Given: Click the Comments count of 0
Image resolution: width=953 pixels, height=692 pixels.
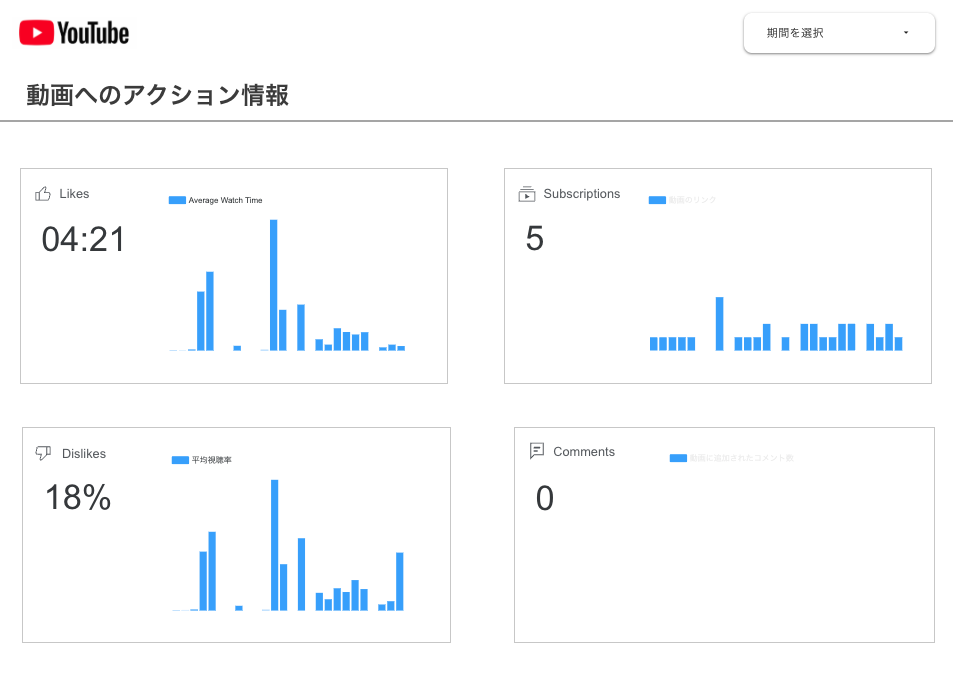Looking at the screenshot, I should point(545,498).
